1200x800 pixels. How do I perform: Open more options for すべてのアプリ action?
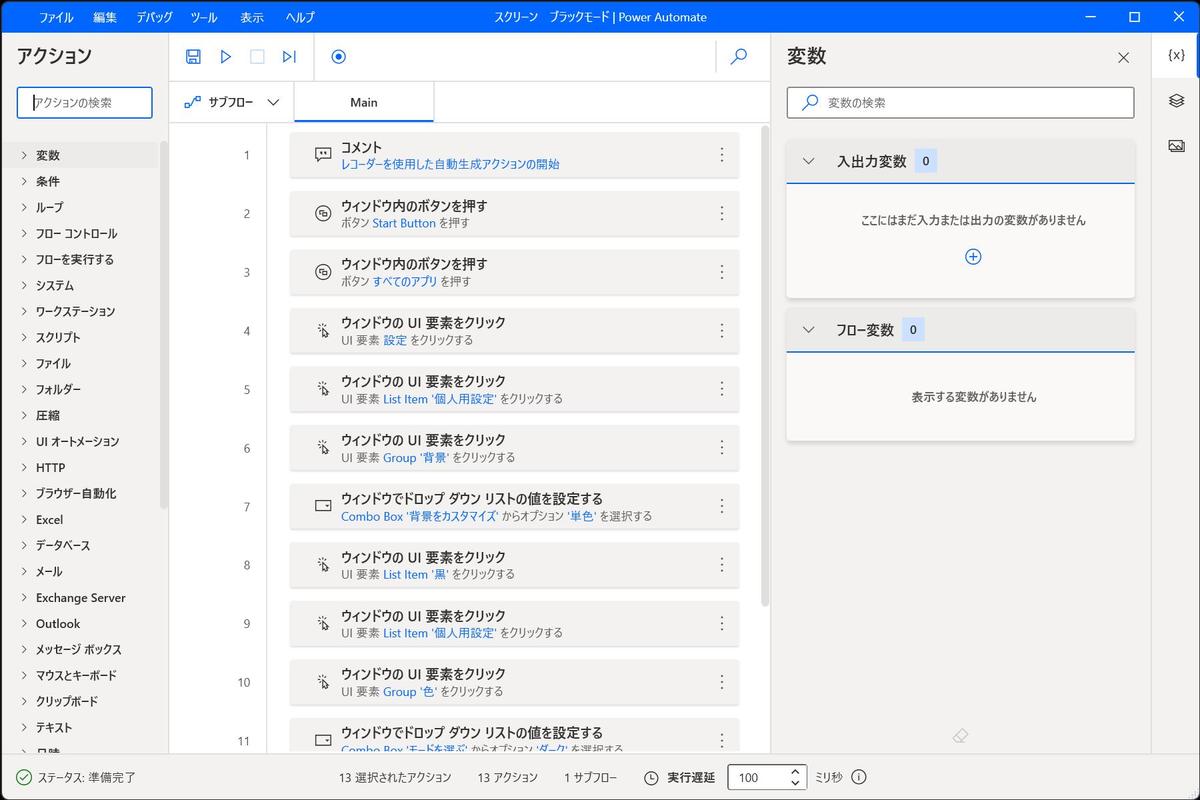pyautogui.click(x=722, y=272)
